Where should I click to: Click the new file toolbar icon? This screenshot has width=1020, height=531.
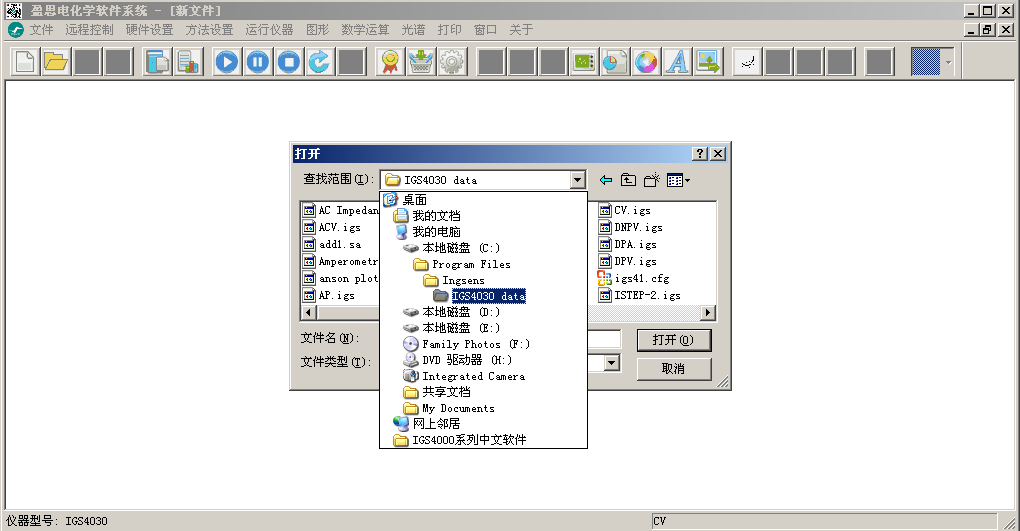(25, 62)
